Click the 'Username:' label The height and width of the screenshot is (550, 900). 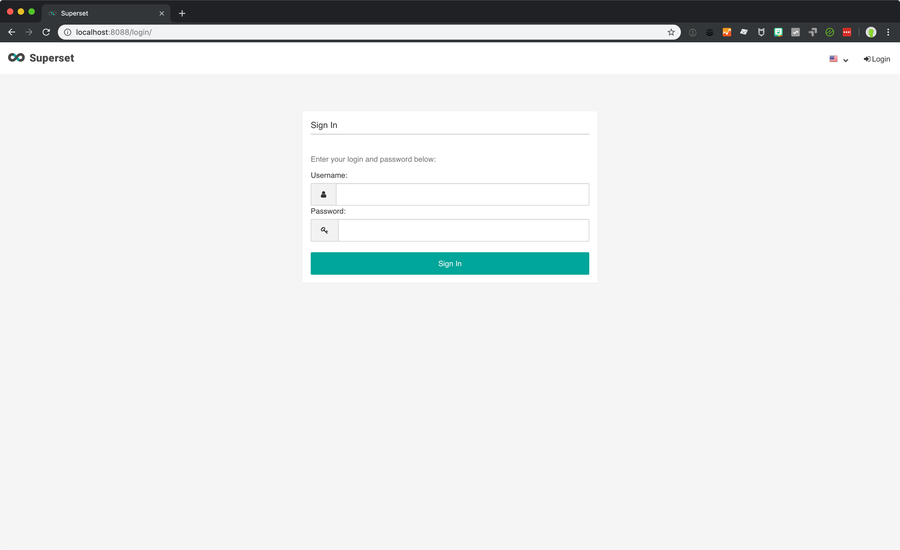click(x=329, y=175)
